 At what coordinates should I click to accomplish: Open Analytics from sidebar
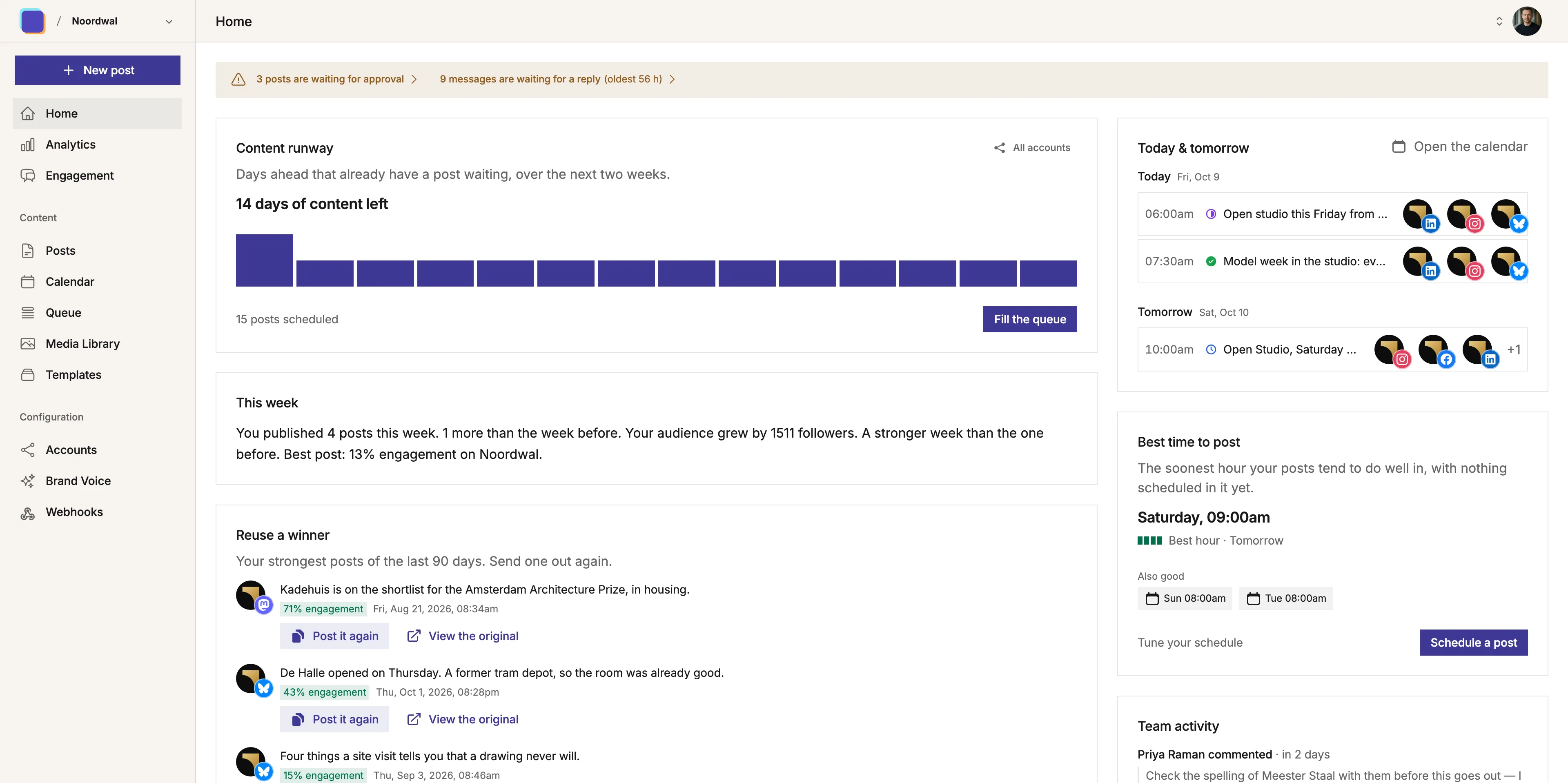(98, 144)
